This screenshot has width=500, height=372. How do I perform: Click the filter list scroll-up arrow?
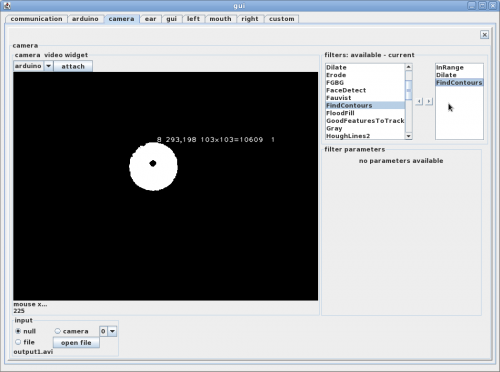pos(408,67)
